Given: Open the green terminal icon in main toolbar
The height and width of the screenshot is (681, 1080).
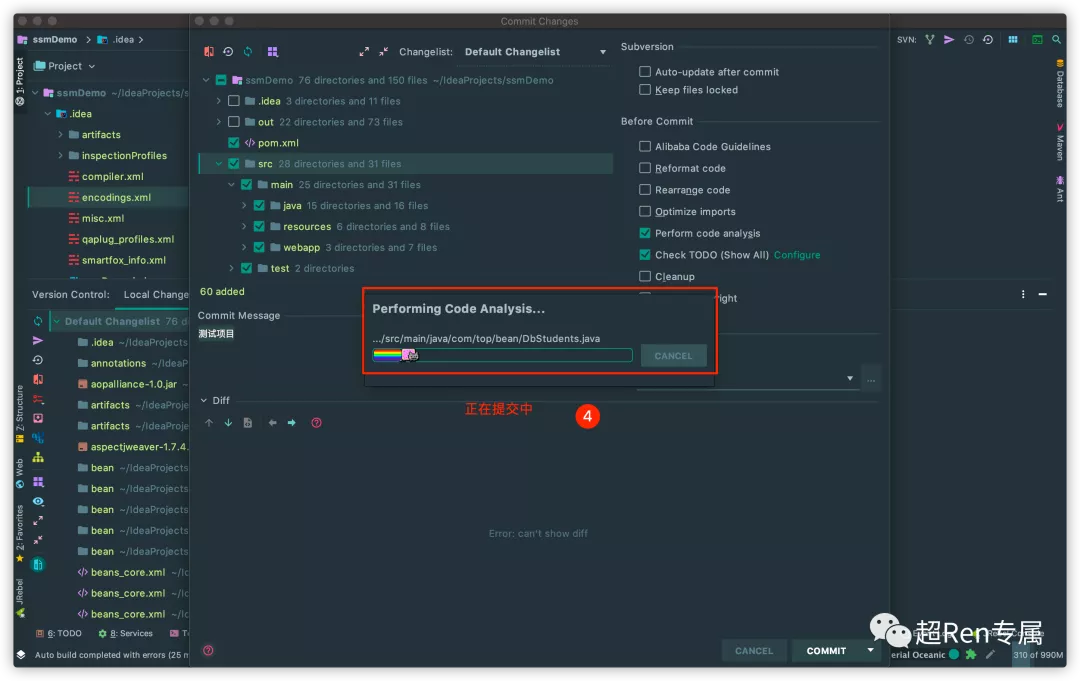Looking at the screenshot, I should (1037, 39).
